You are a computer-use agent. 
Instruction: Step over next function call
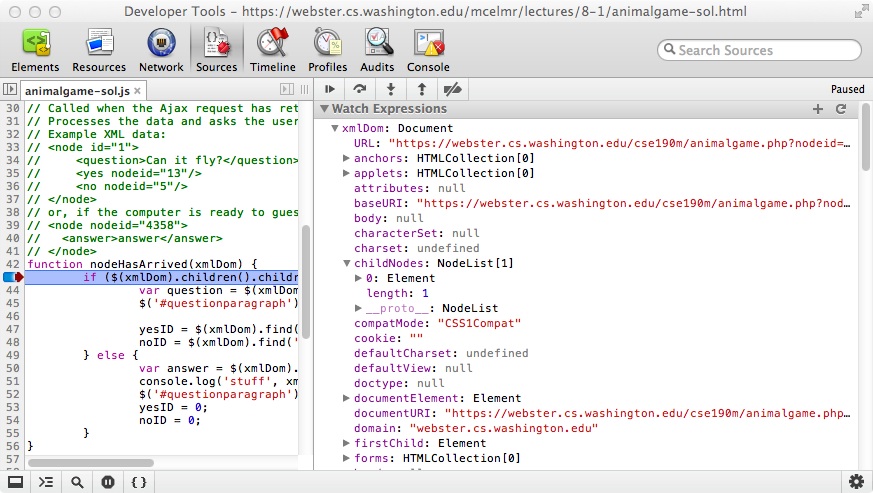(360, 89)
